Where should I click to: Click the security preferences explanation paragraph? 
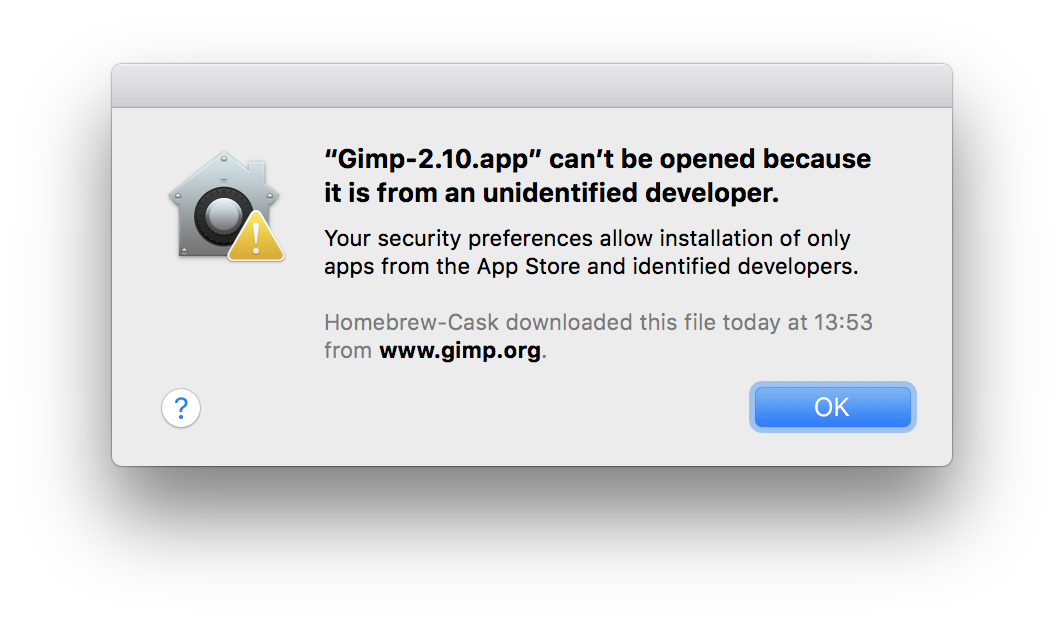587,252
